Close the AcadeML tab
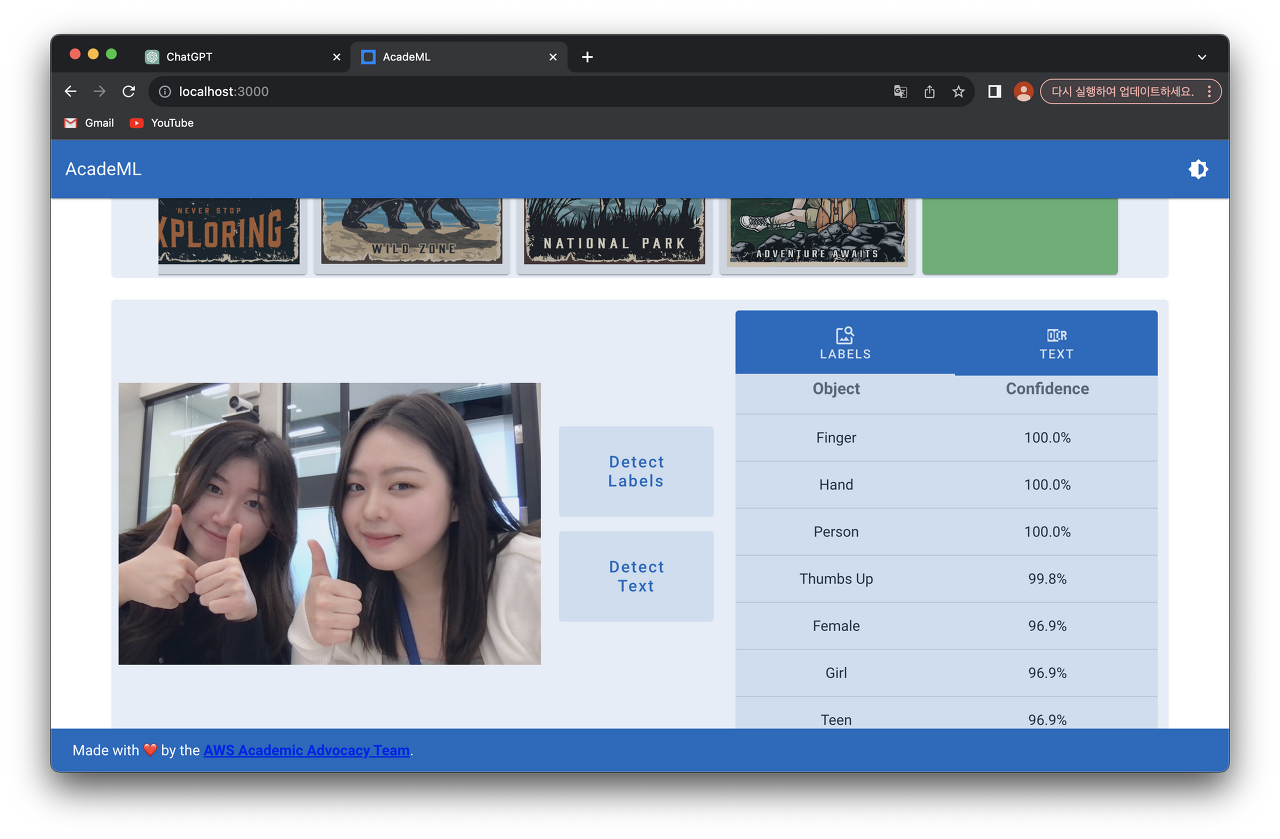 click(553, 57)
